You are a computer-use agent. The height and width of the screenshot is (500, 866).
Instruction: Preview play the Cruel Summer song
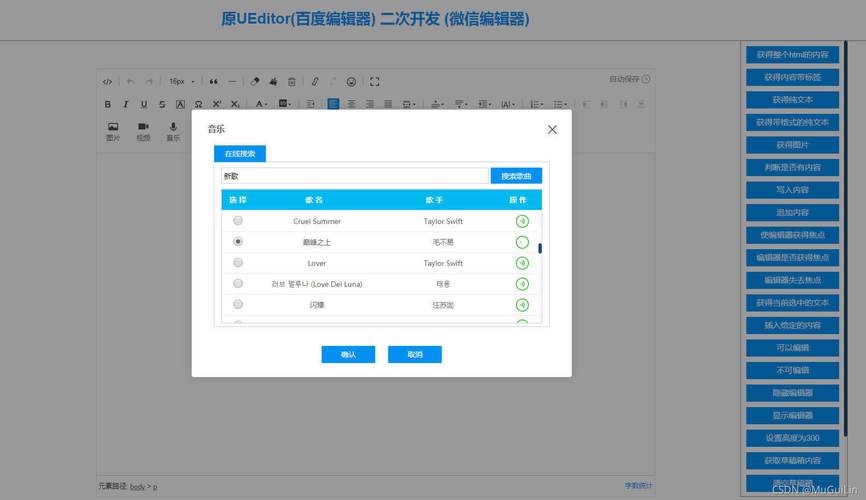[522, 221]
